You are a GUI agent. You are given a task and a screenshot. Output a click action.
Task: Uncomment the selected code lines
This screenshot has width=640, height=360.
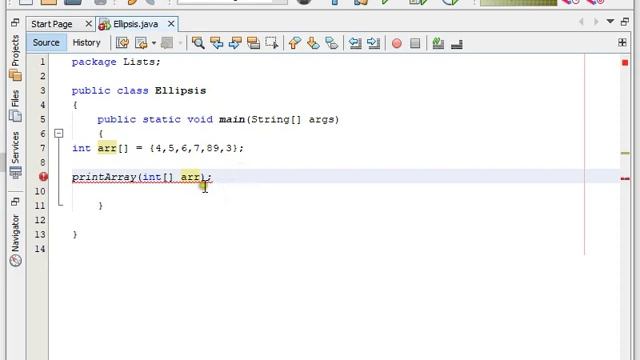(457, 44)
